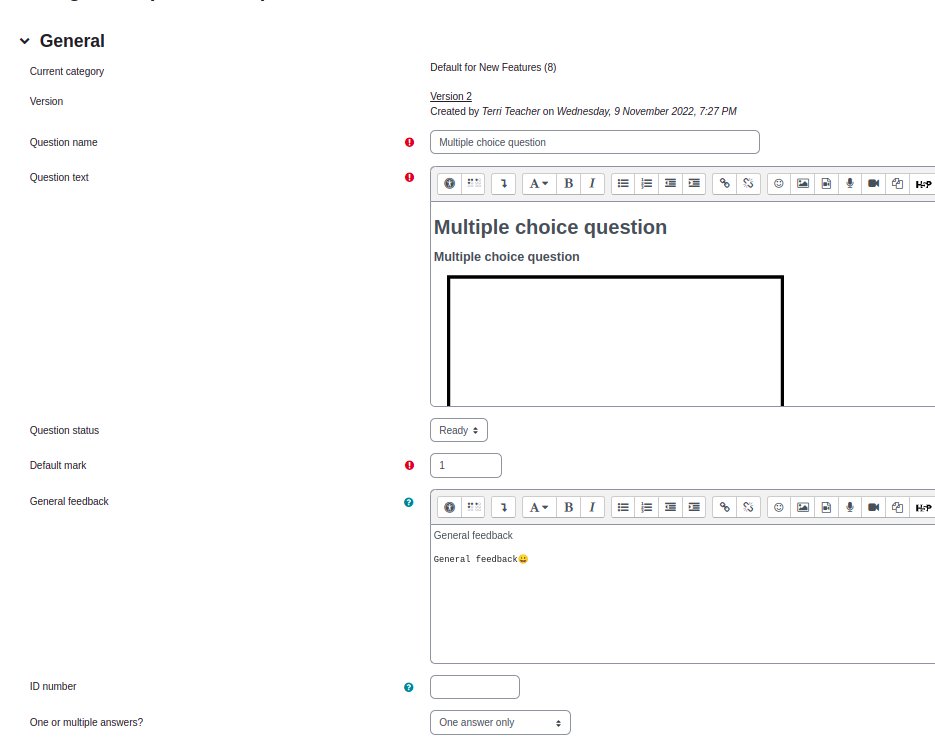
Task: Apply bold in General feedback editor
Action: [568, 507]
